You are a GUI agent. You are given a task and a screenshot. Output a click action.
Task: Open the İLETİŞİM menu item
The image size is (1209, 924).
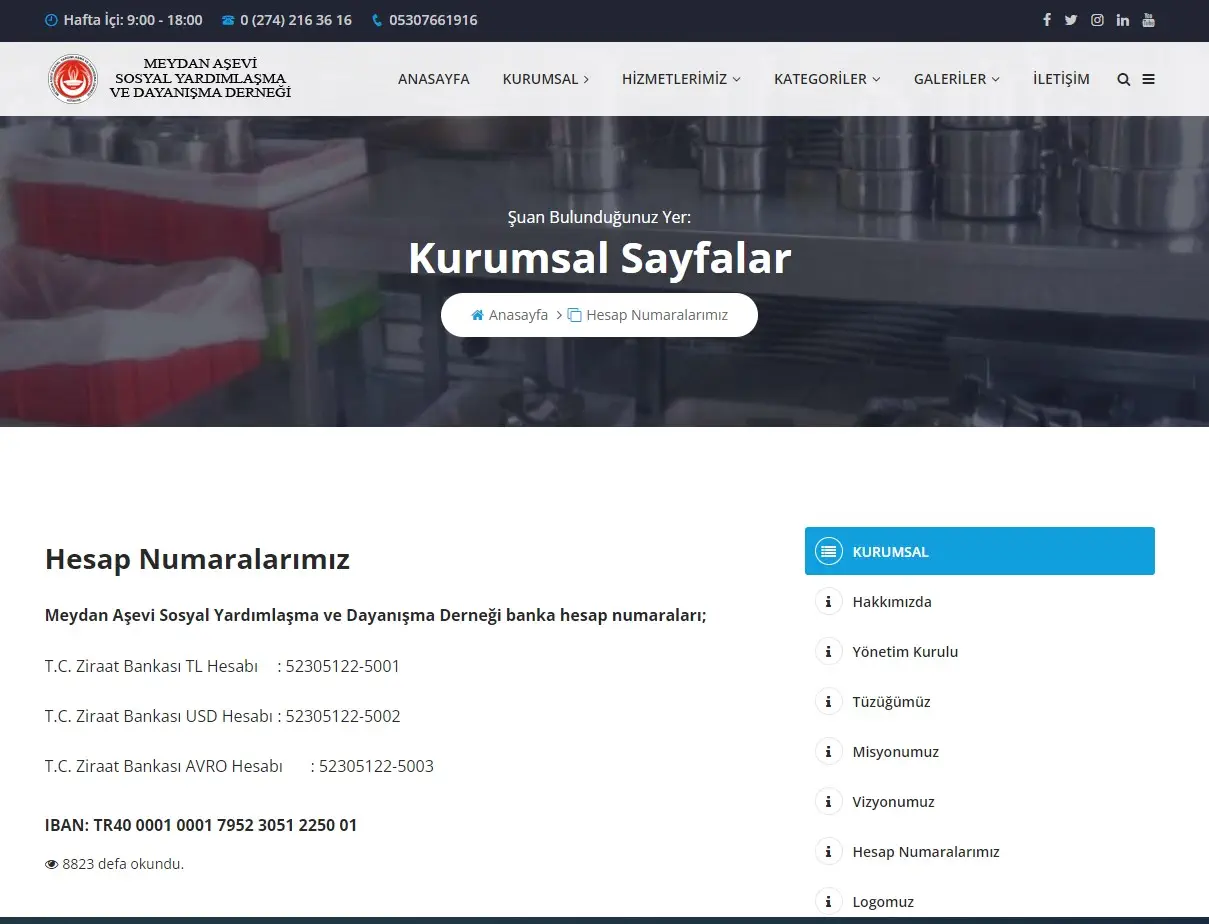[1061, 79]
